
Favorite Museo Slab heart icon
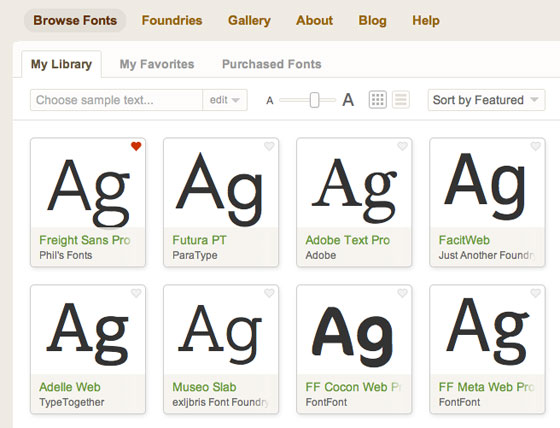point(269,293)
